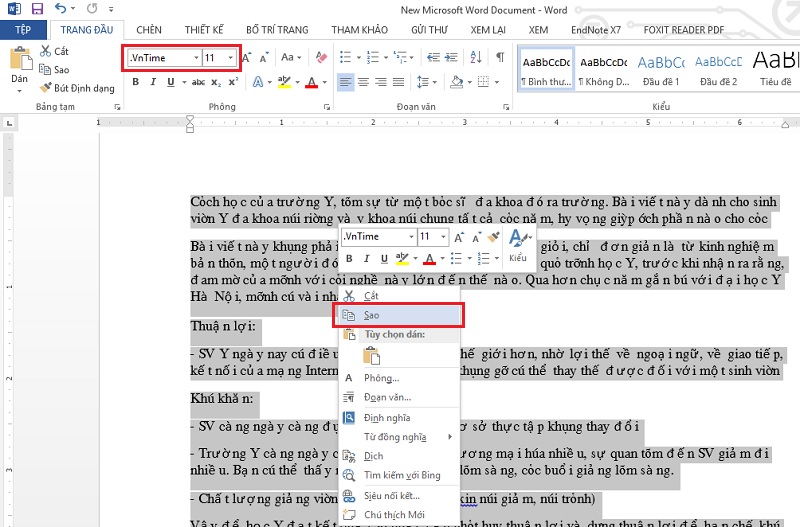
Task: Click the Sort A-Z icon
Action: tap(476, 57)
